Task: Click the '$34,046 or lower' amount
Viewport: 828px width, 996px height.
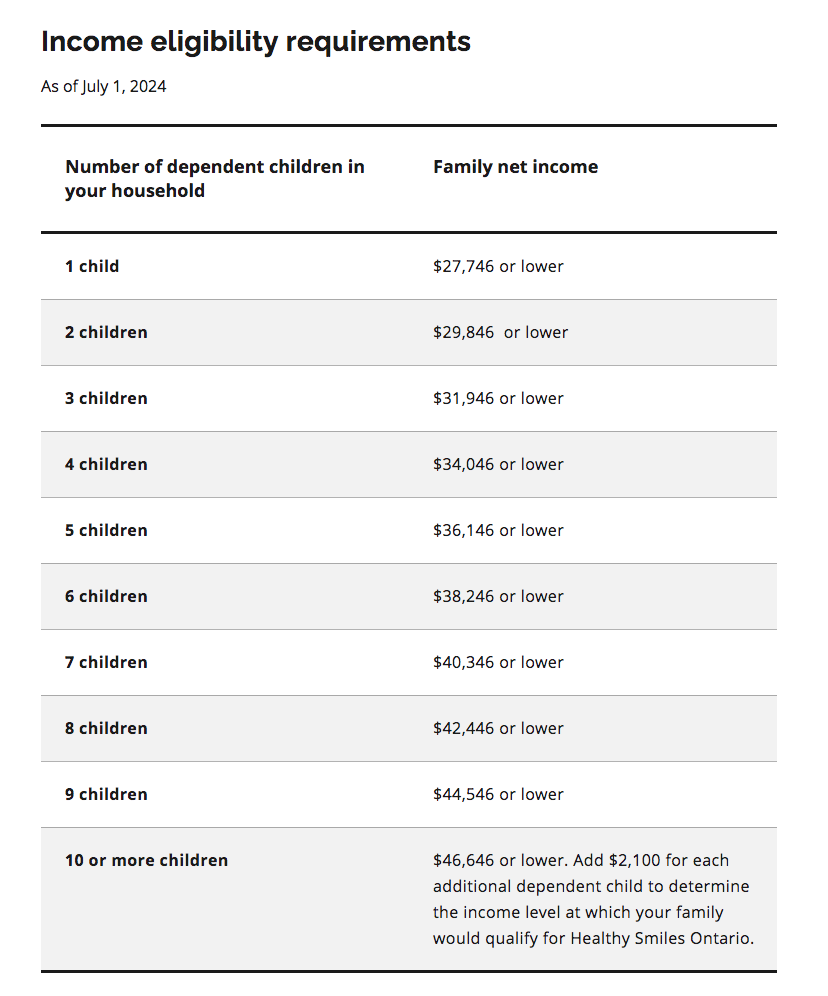Action: point(498,464)
